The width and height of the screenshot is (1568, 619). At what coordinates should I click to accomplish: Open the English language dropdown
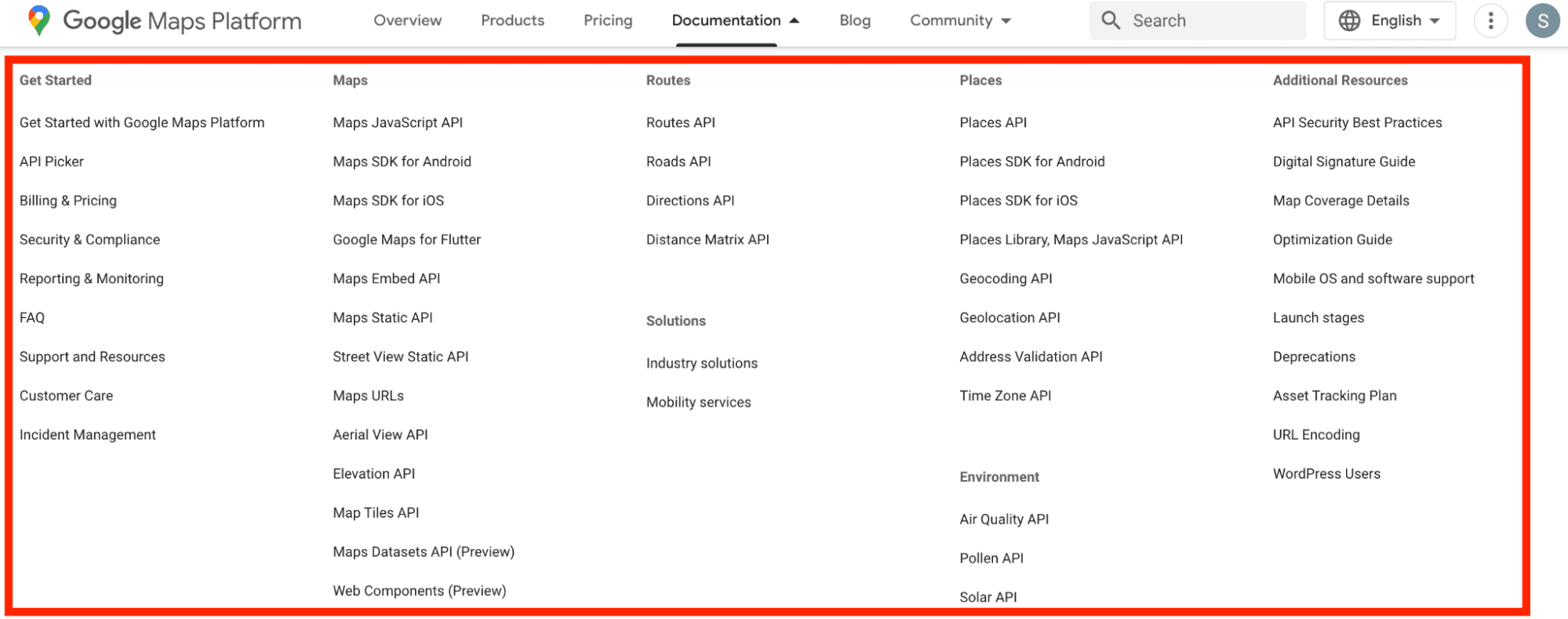[x=1402, y=20]
